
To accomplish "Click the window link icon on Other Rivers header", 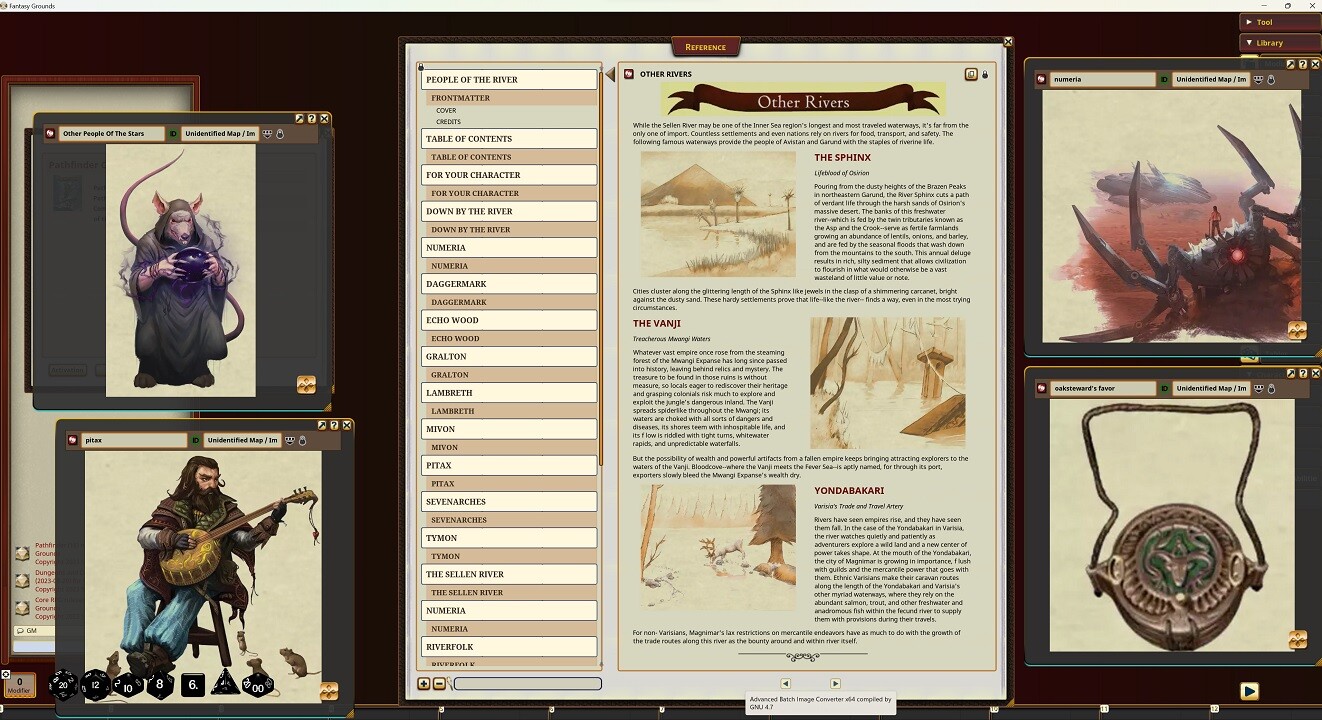I will click(971, 74).
